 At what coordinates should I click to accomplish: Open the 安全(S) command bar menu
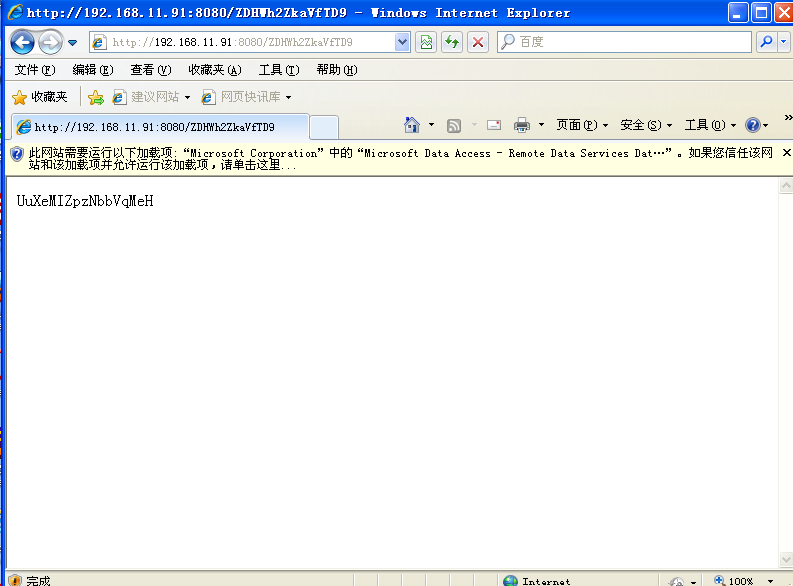click(646, 125)
